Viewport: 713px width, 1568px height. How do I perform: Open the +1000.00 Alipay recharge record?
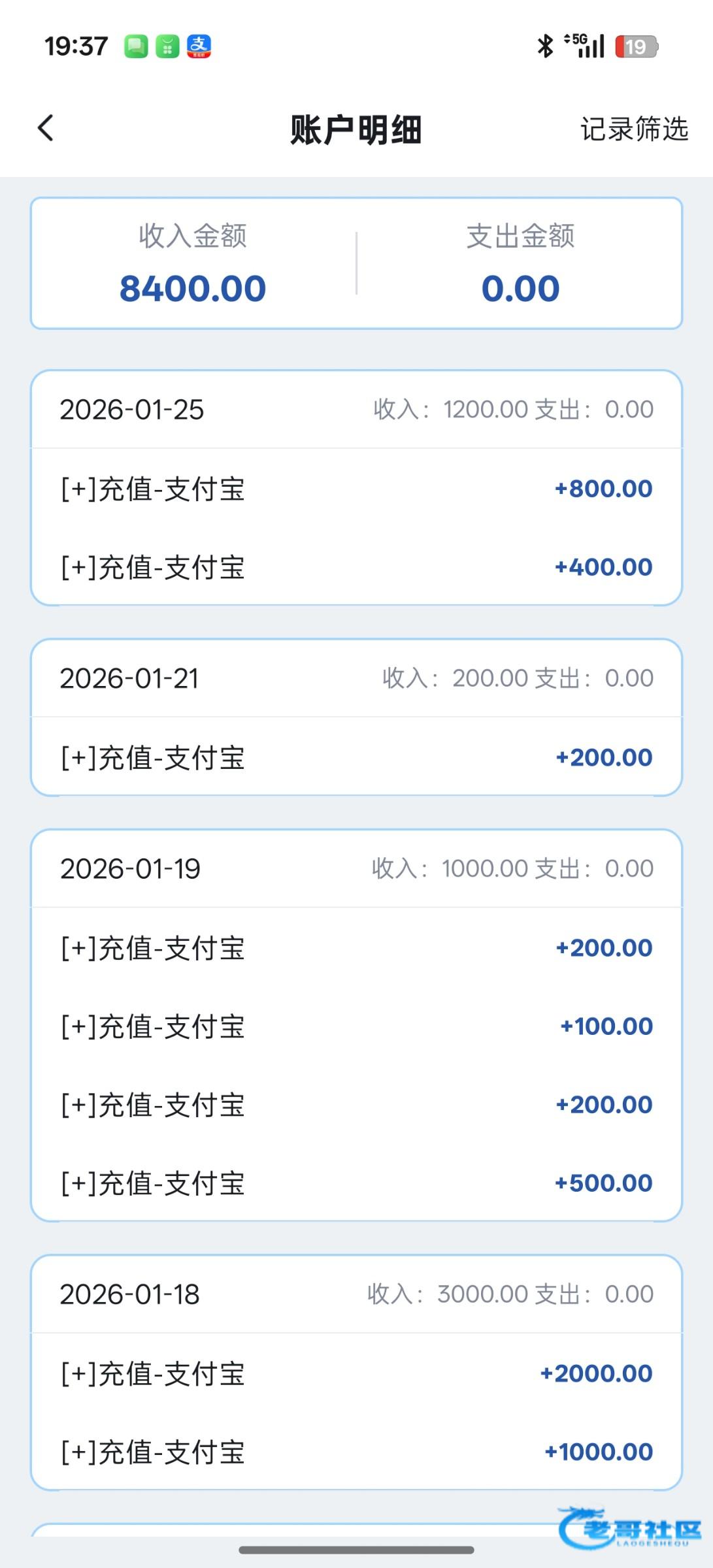coord(356,1452)
